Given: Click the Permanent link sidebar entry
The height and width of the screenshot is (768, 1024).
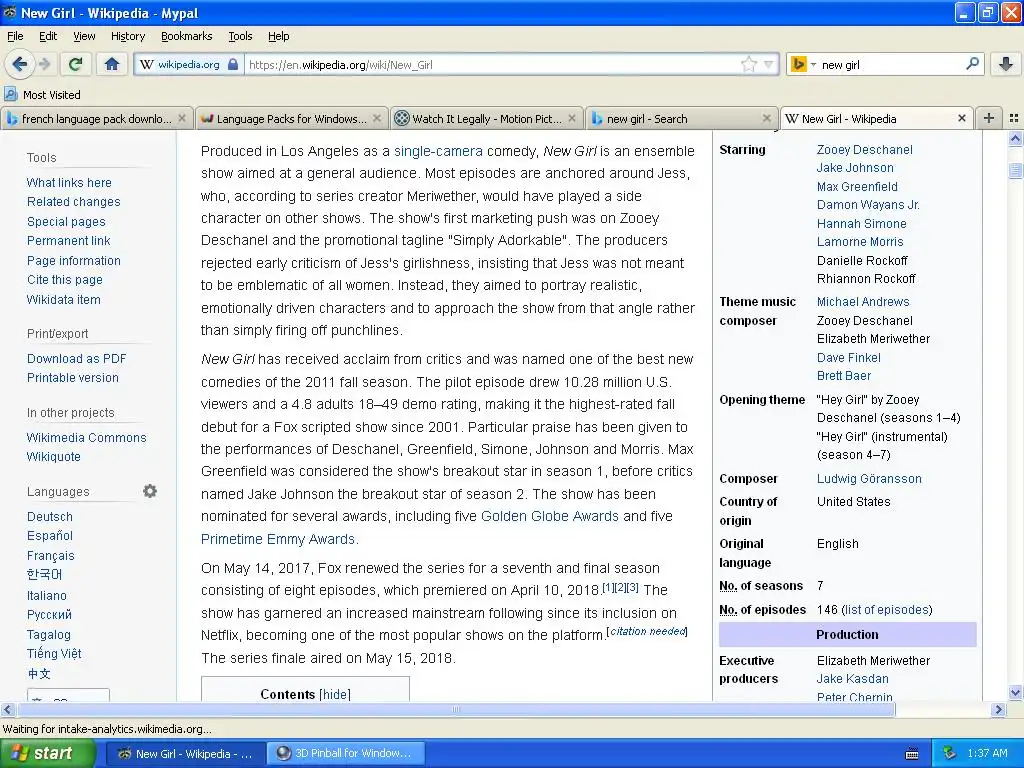Looking at the screenshot, I should click(x=69, y=240).
